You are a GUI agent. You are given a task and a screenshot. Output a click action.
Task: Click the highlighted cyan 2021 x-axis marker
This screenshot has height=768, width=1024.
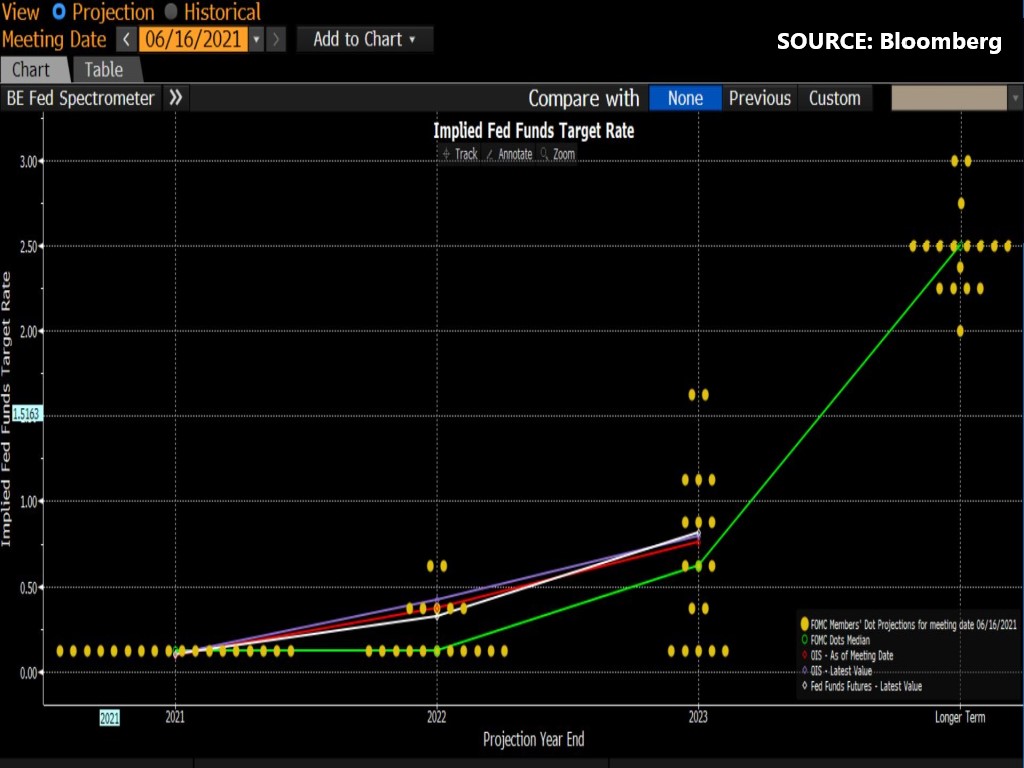(110, 718)
